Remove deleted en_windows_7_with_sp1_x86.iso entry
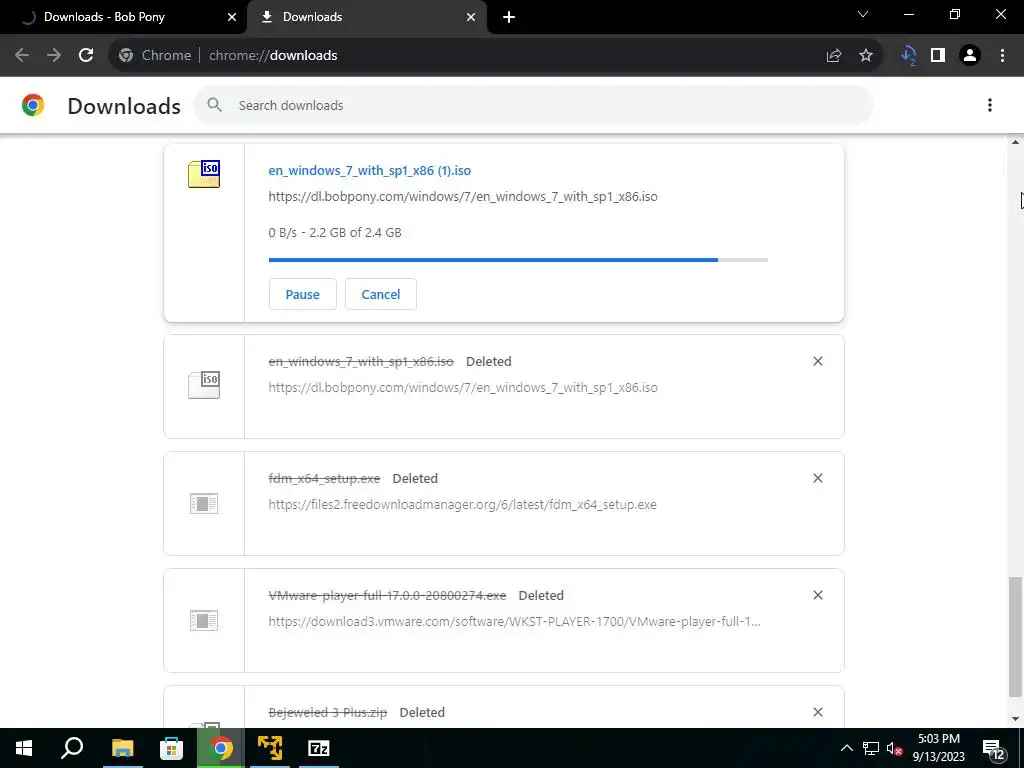This screenshot has width=1024, height=768. click(818, 361)
